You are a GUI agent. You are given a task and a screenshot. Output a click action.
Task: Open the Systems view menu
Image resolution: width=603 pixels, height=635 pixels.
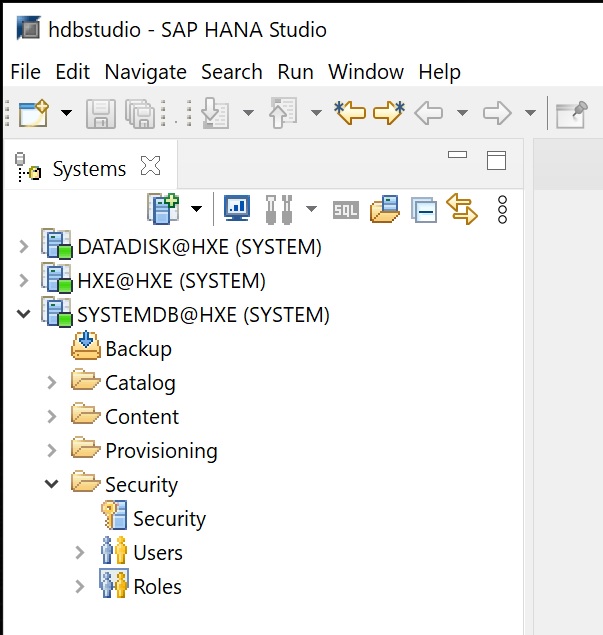502,209
